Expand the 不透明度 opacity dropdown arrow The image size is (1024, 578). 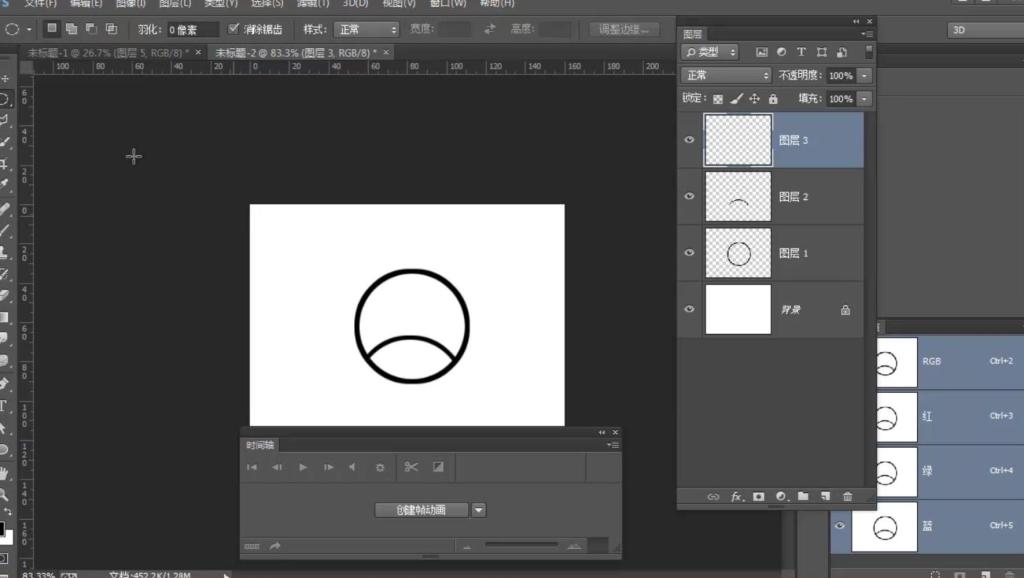point(865,76)
